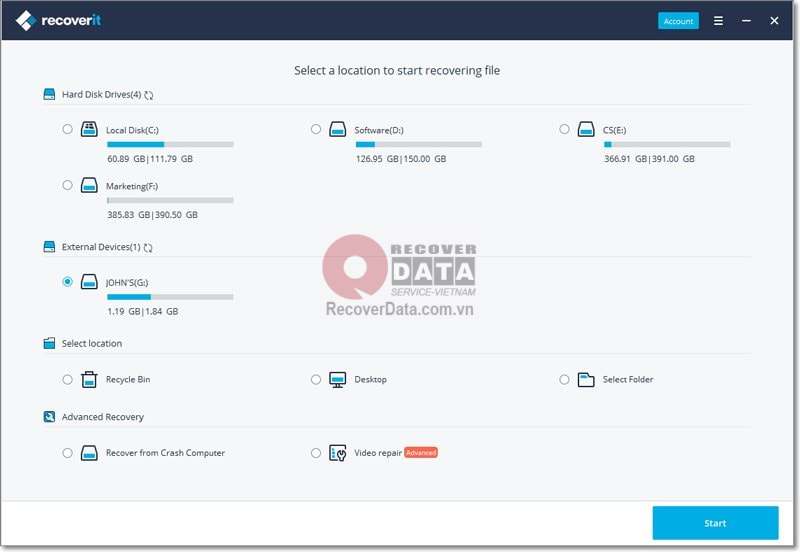
Task: Click the External Devices(1) heading
Action: coord(101,247)
